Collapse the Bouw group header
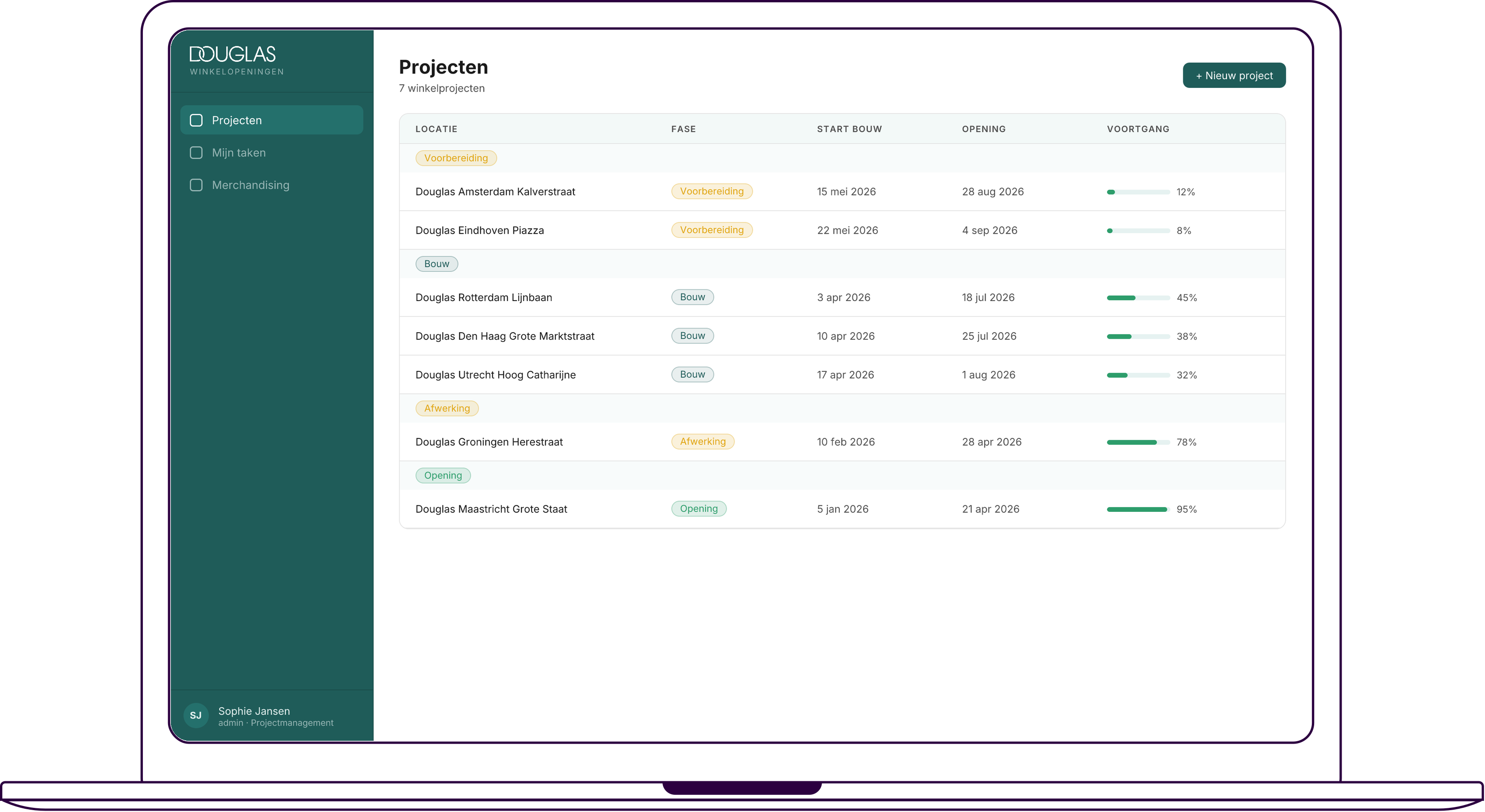The image size is (1485, 812). 436,264
